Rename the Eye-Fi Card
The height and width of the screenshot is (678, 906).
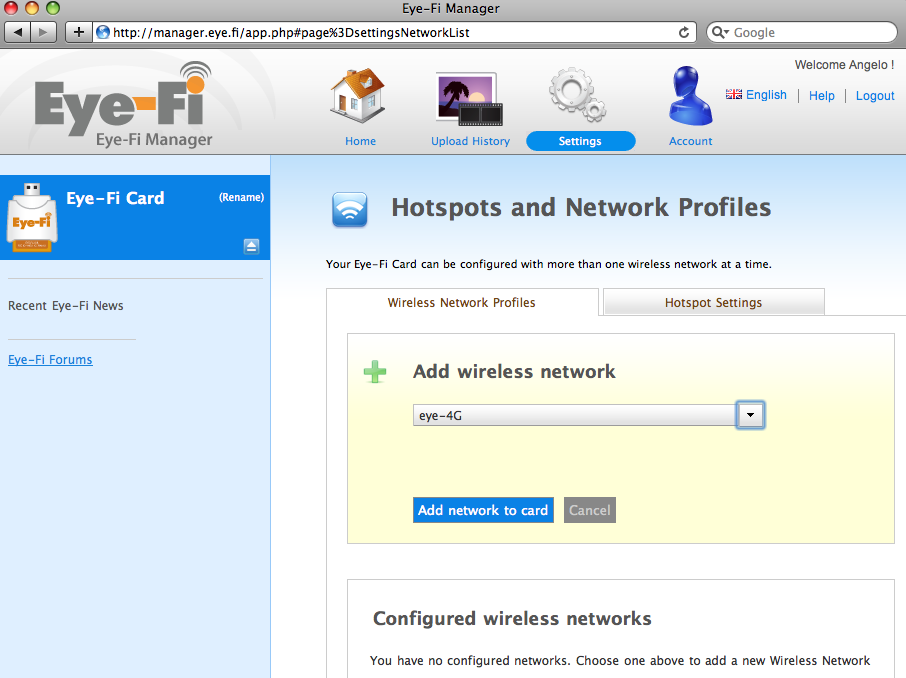(241, 197)
